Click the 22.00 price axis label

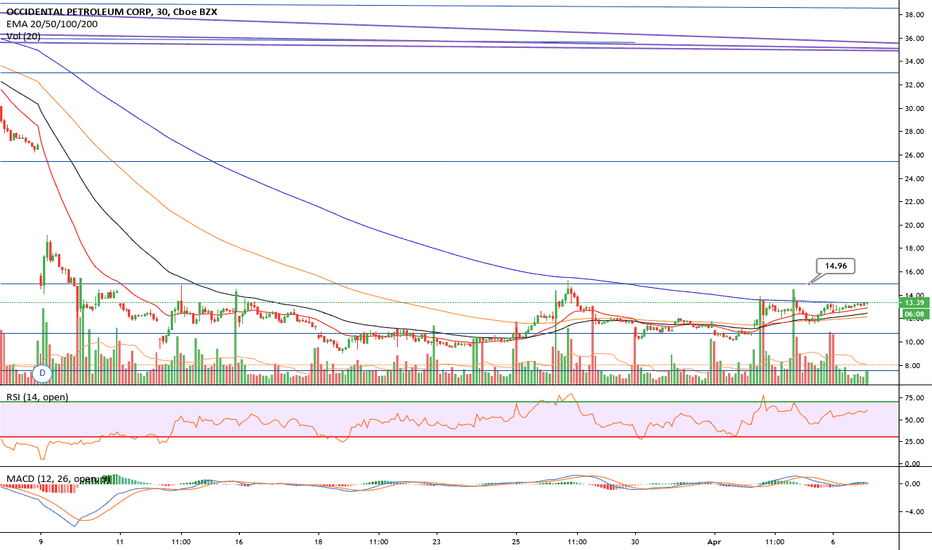point(914,202)
